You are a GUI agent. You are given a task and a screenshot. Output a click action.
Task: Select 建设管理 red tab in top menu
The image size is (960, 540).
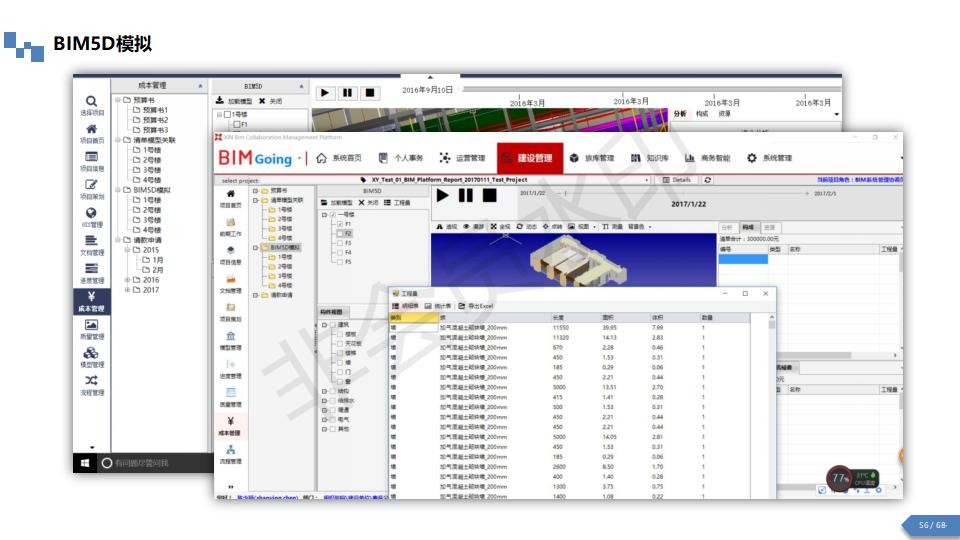tap(529, 158)
